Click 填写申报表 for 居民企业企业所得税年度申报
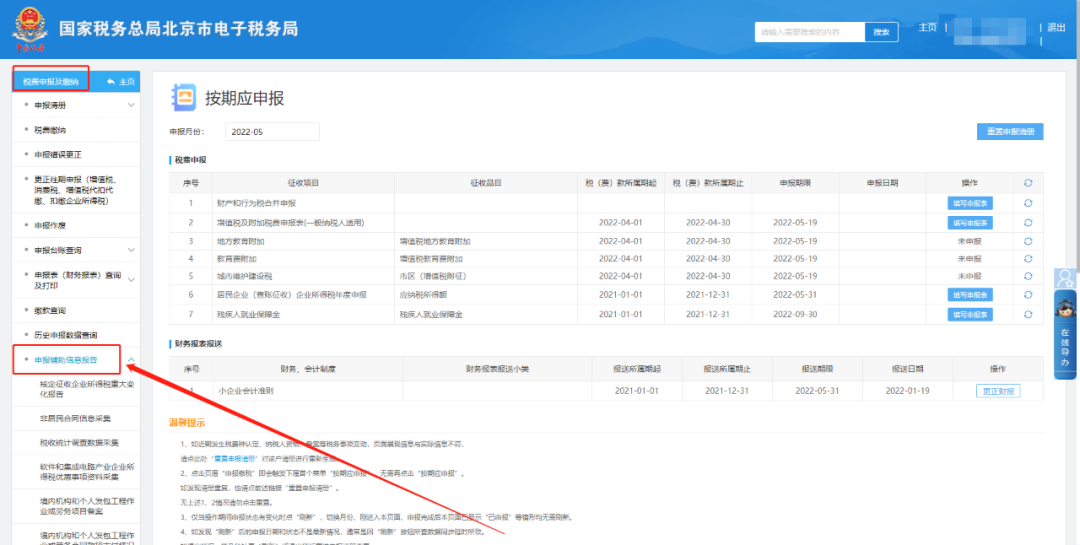 click(x=970, y=295)
